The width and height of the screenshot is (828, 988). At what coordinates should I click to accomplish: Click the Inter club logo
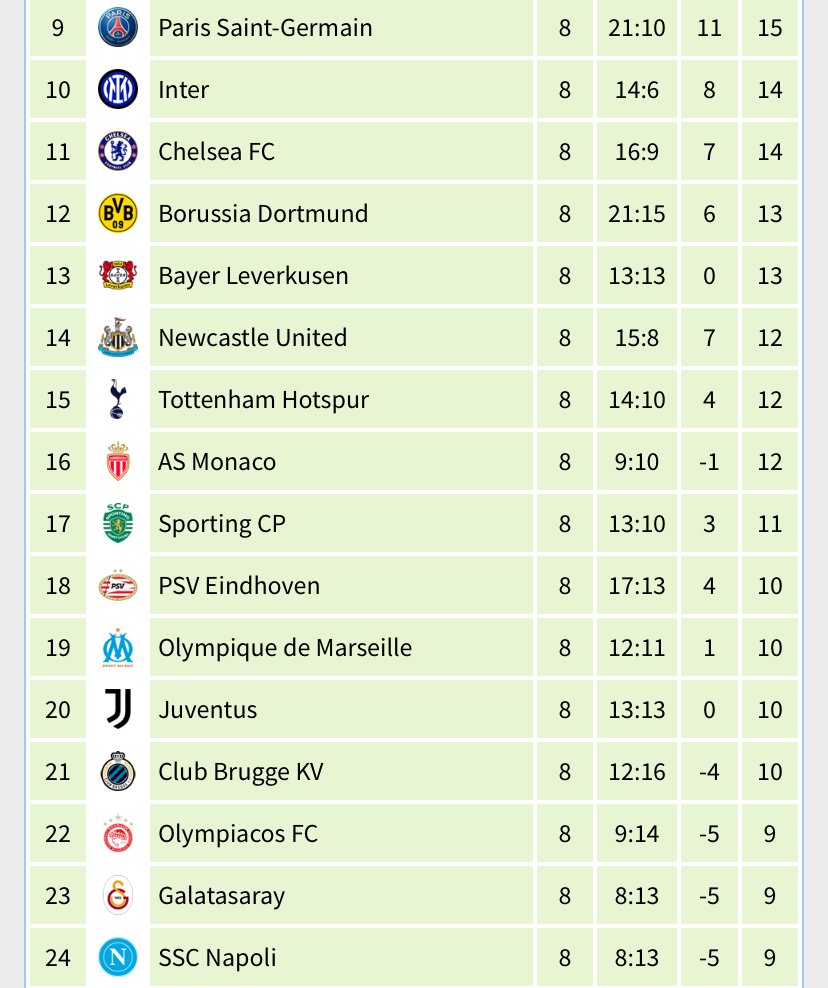click(x=118, y=90)
